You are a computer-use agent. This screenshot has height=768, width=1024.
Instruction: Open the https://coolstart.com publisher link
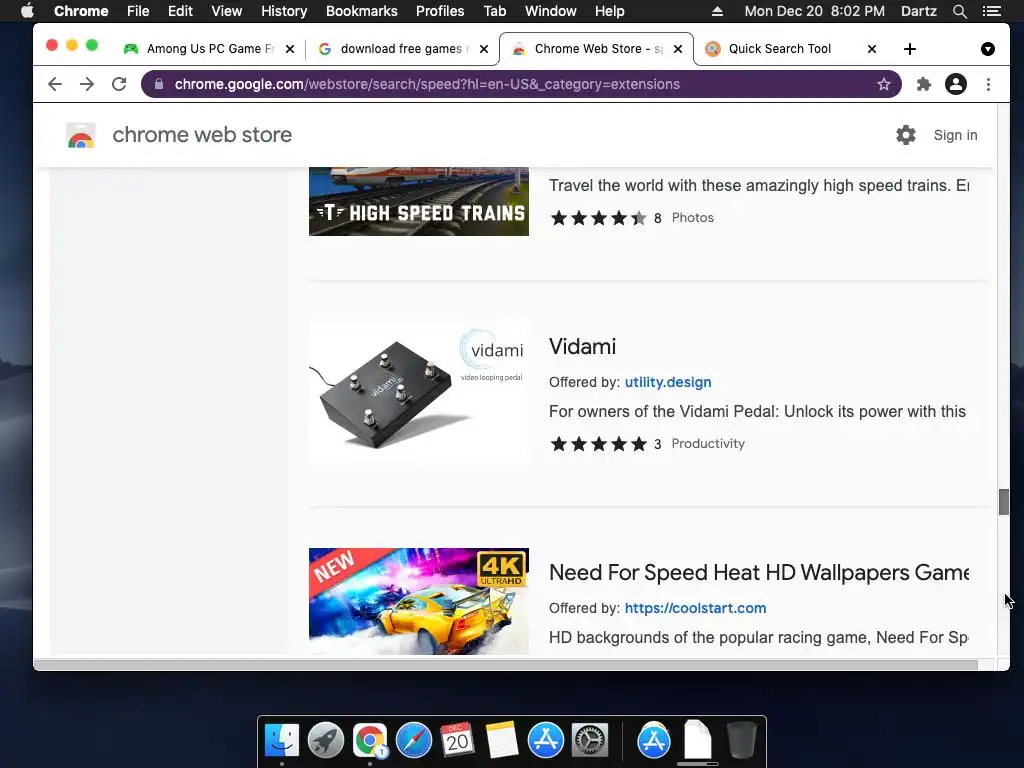pos(695,608)
